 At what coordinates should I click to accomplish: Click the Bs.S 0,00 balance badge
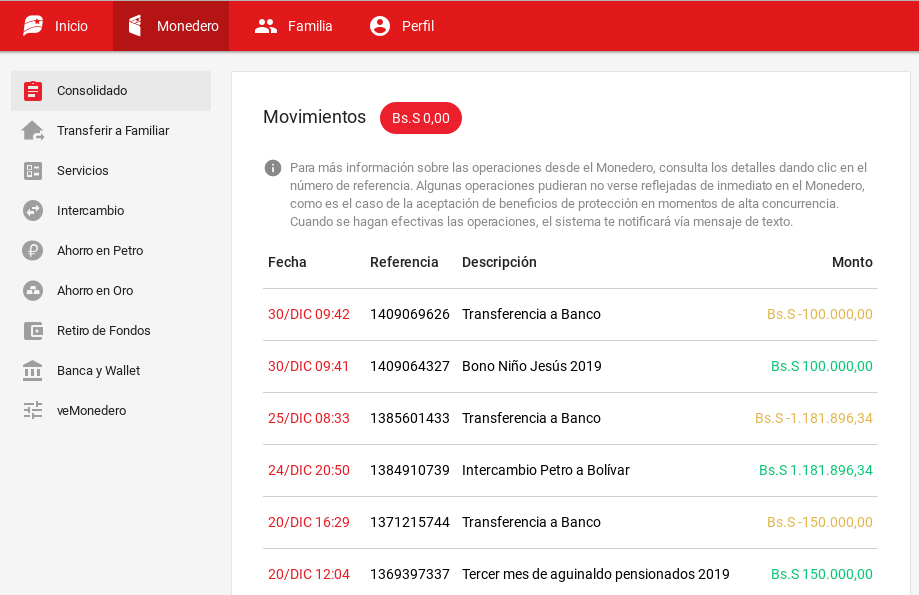[421, 118]
